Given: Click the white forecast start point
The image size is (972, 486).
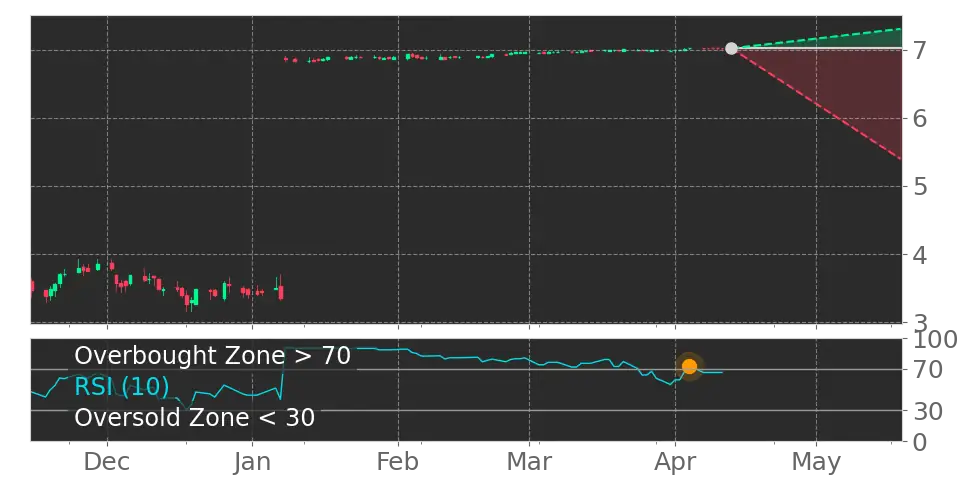Looking at the screenshot, I should [x=731, y=48].
